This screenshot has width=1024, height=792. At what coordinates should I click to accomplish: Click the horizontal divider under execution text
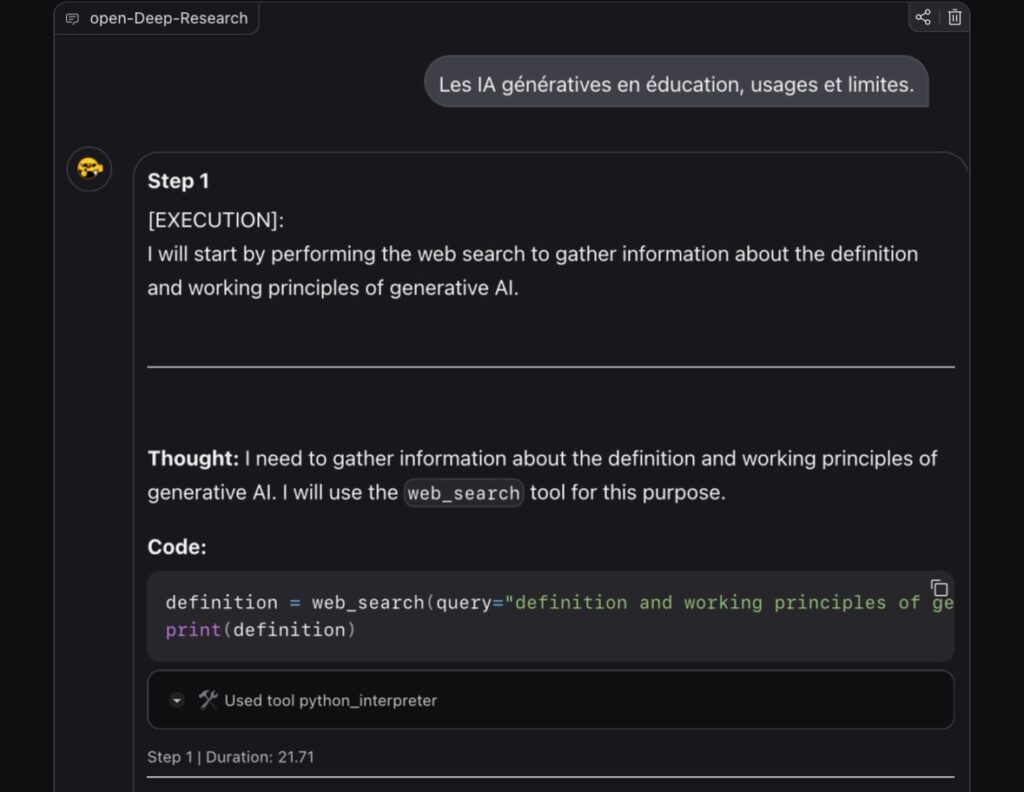click(550, 367)
